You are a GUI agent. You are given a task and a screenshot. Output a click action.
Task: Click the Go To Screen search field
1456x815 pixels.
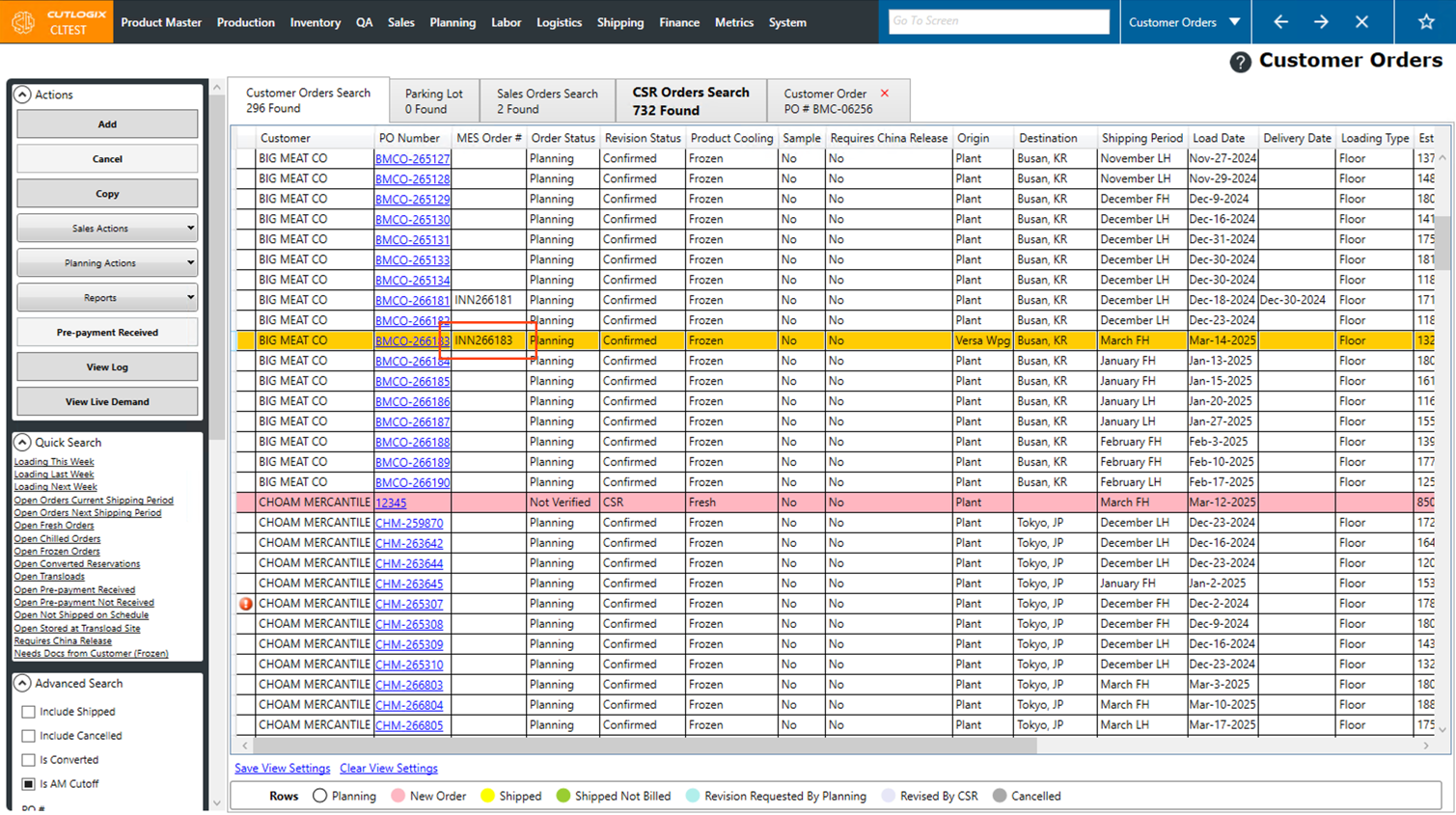point(998,21)
